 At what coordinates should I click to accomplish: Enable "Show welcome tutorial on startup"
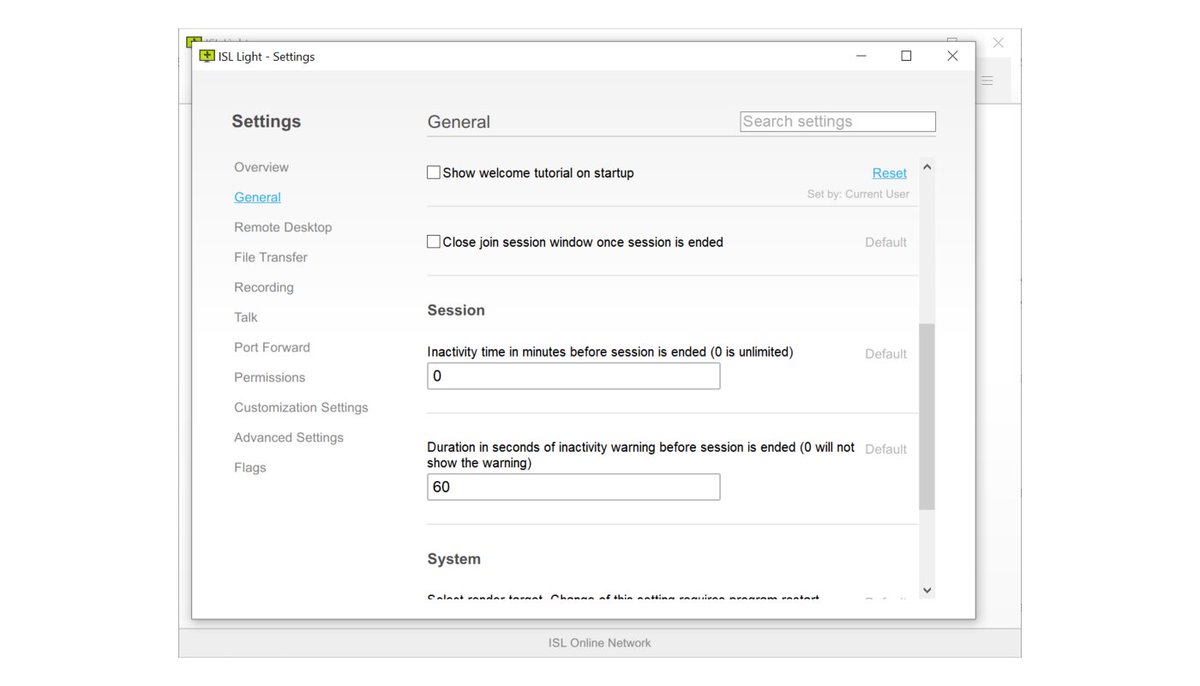pyautogui.click(x=434, y=171)
